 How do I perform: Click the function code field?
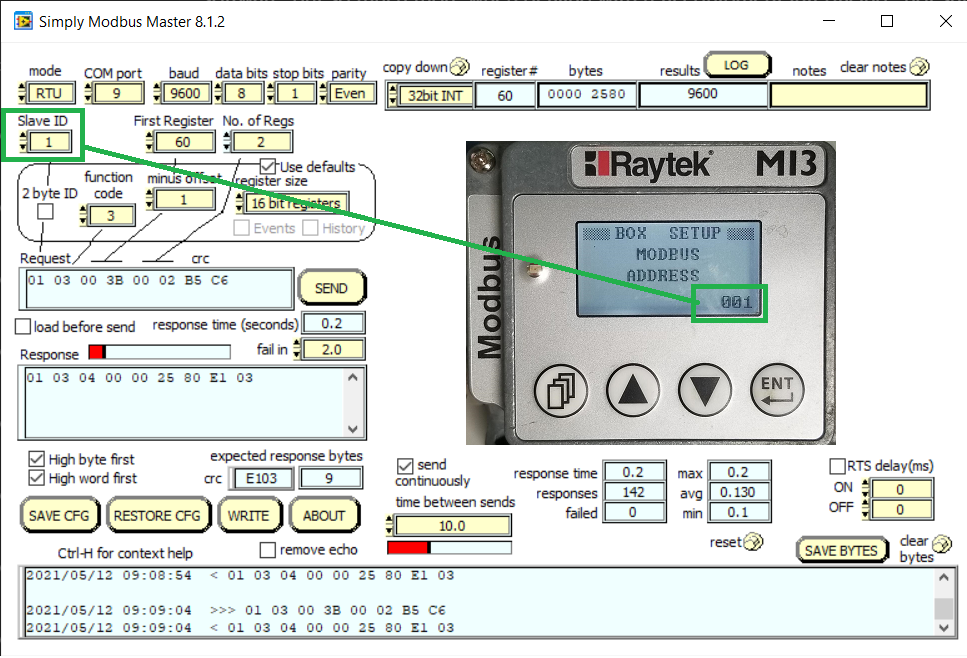[111, 216]
